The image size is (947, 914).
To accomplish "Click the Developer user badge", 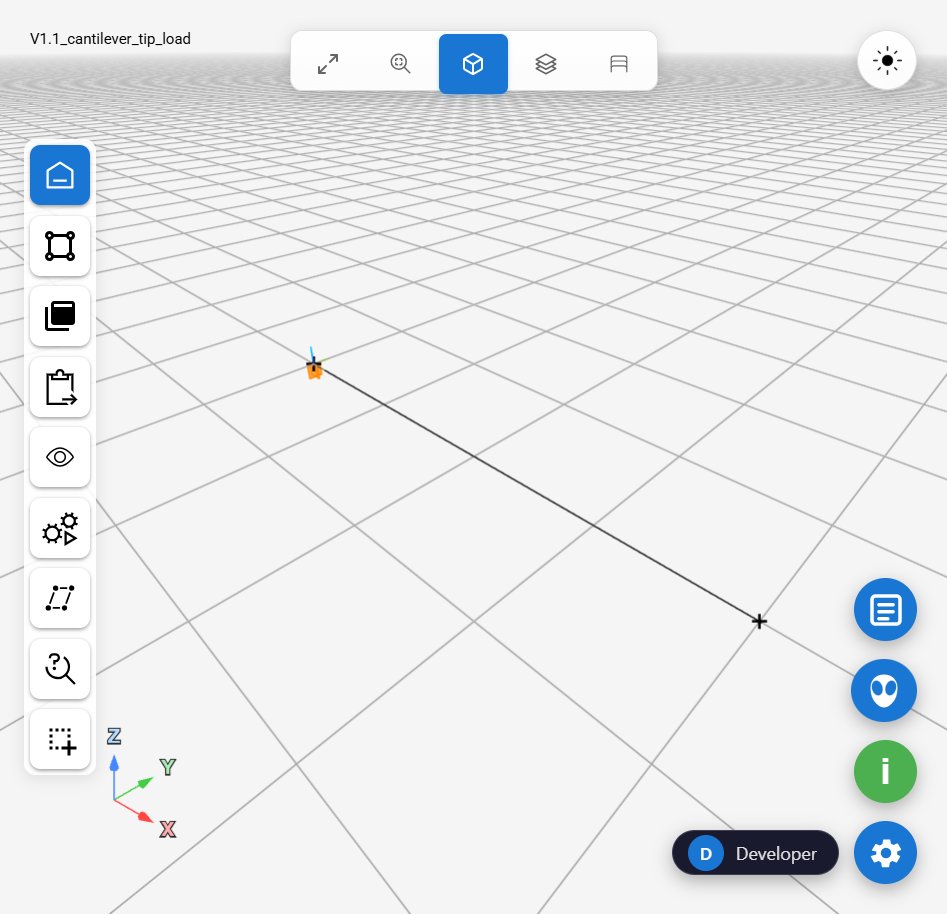I will coord(755,853).
